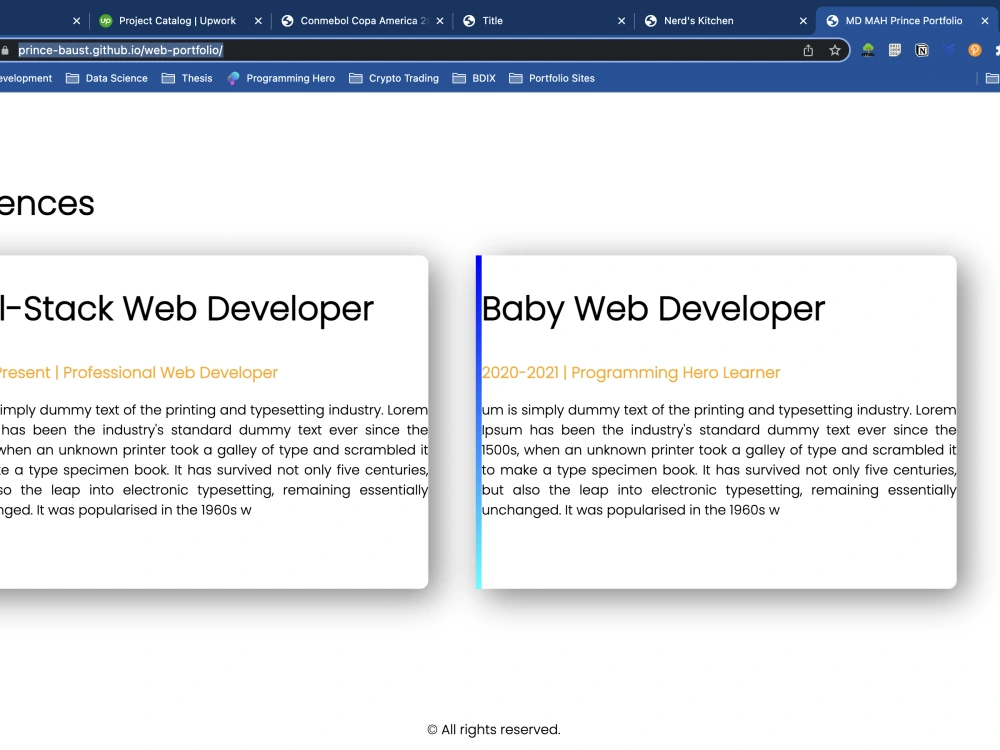Bookmark this page with the star icon
The width and height of the screenshot is (1000, 750).
click(x=835, y=50)
